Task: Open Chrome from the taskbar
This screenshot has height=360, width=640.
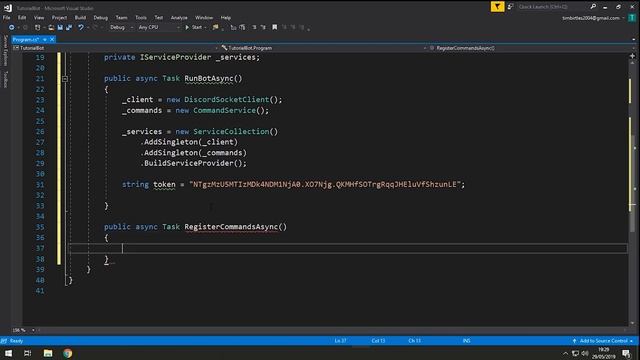Action: pos(67,353)
